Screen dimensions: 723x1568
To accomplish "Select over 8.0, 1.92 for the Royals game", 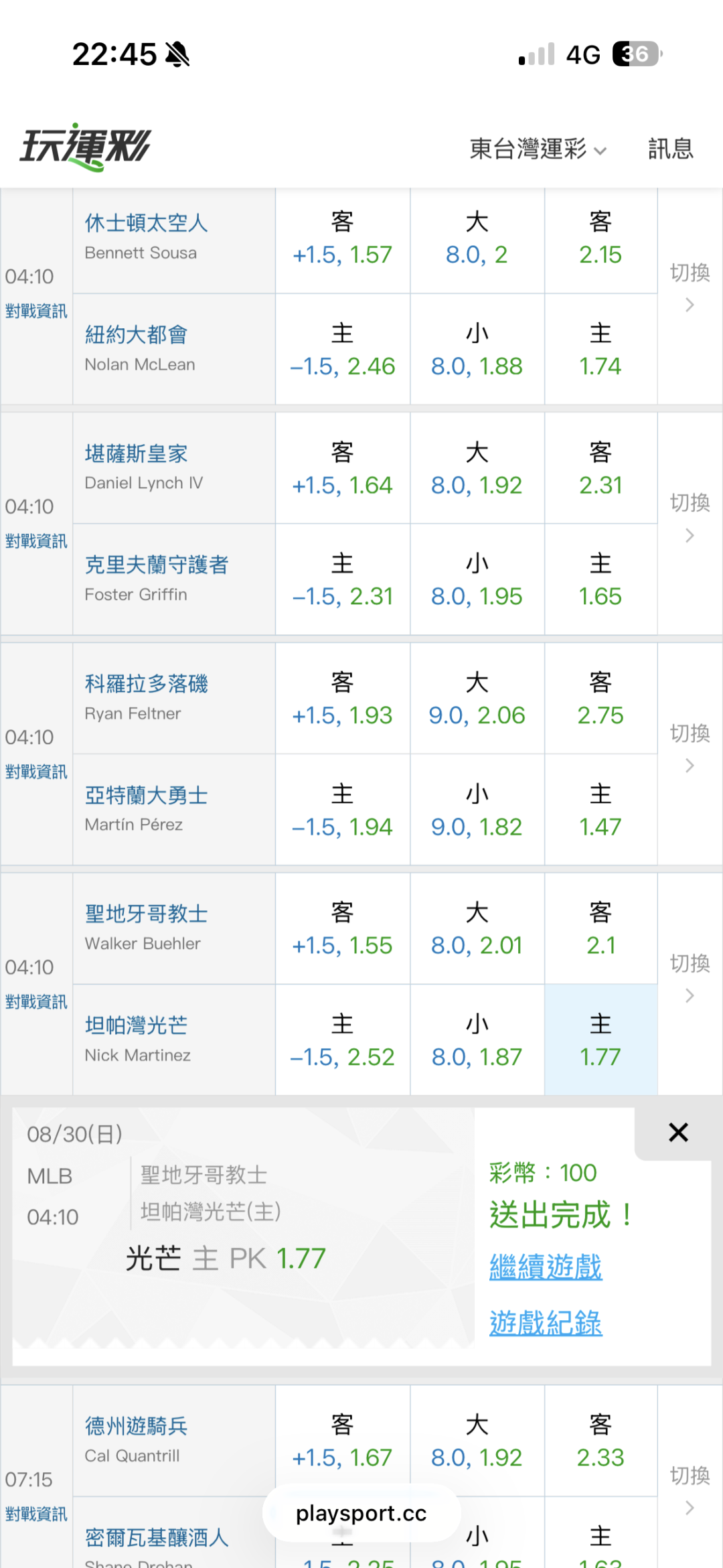I will [477, 468].
